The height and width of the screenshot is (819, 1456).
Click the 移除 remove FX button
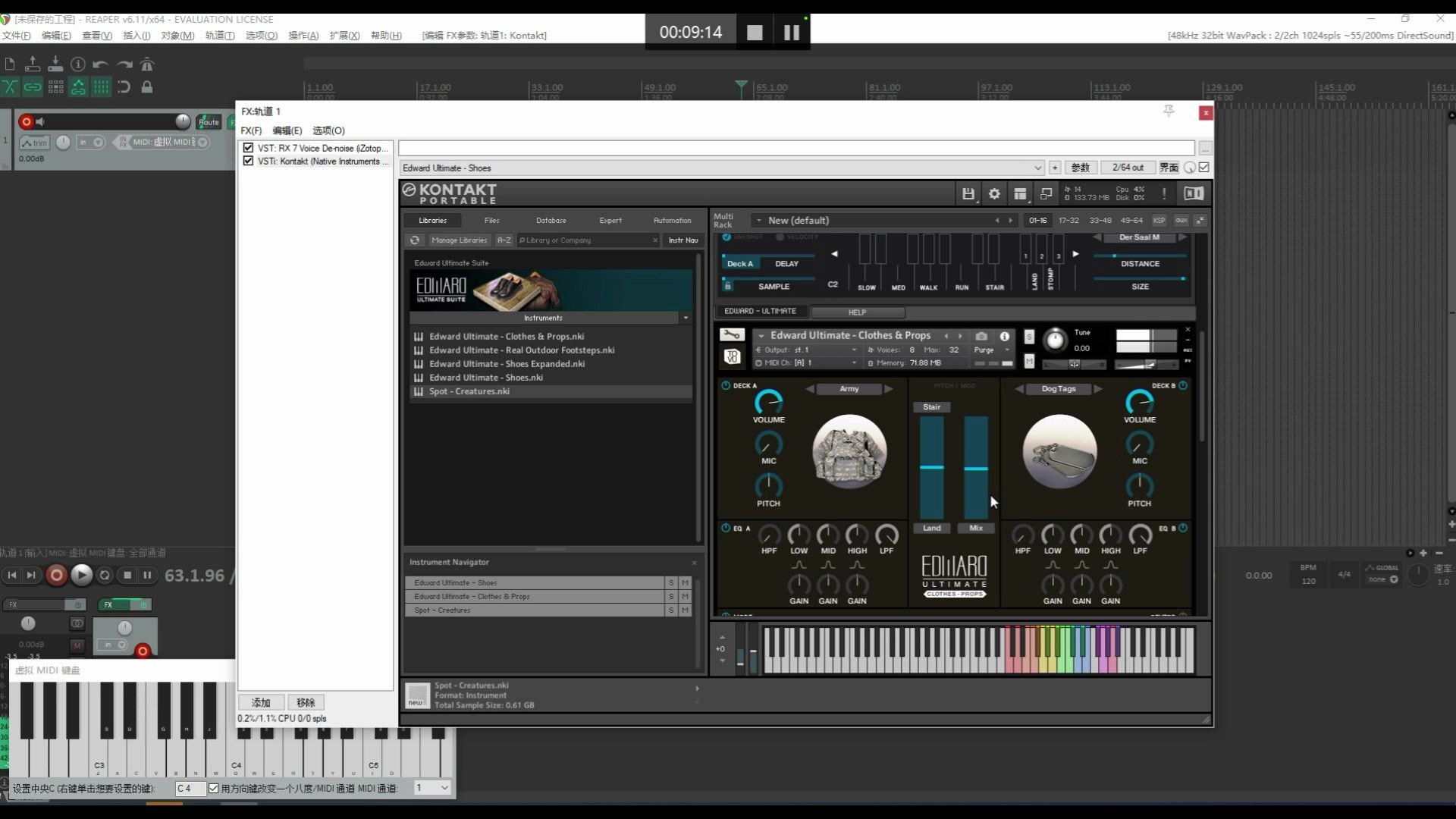[306, 702]
